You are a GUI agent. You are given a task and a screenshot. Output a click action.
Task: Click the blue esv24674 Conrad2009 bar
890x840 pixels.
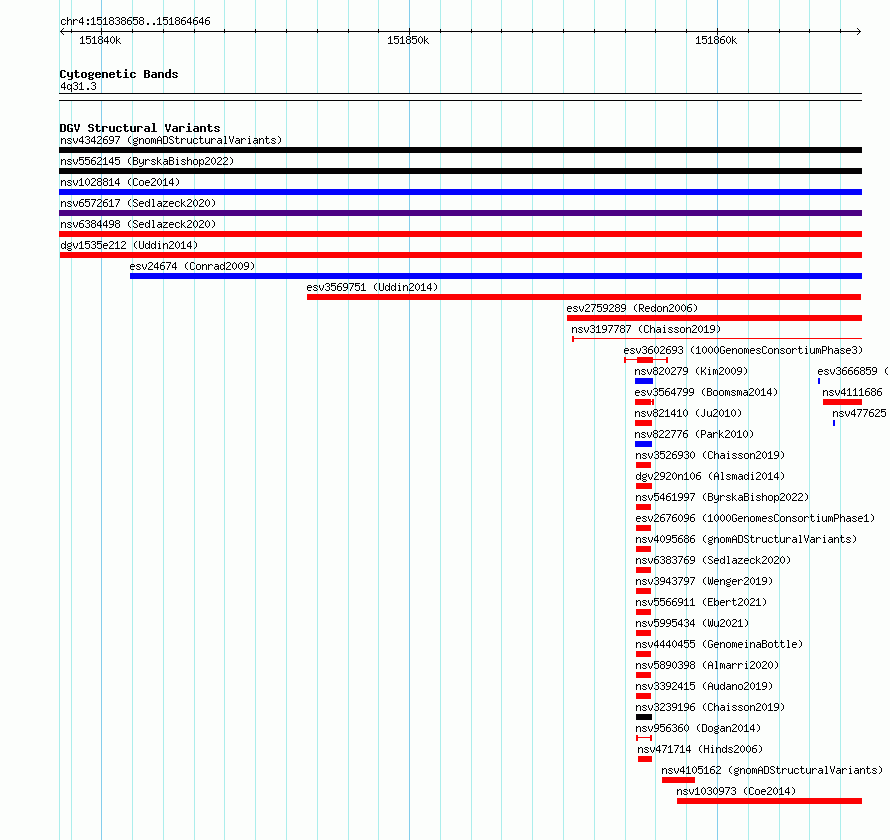click(496, 276)
